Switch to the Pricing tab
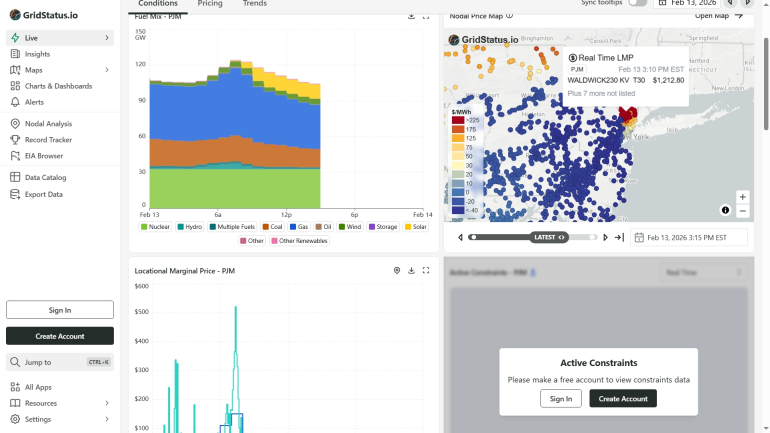The height and width of the screenshot is (433, 770). click(210, 4)
